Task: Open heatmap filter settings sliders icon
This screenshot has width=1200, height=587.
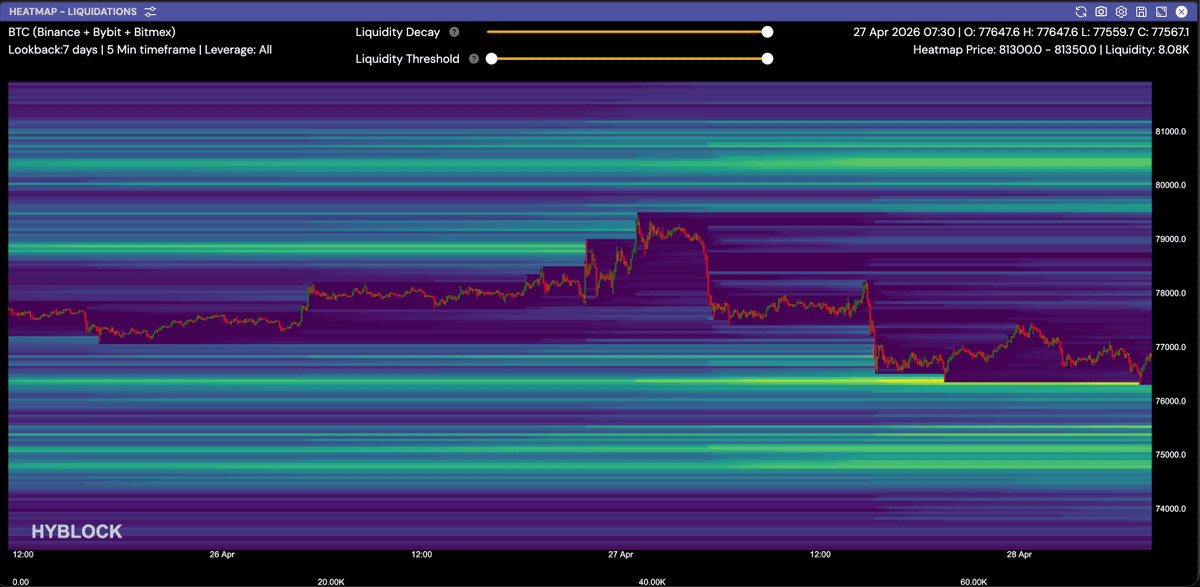Action: coord(150,11)
